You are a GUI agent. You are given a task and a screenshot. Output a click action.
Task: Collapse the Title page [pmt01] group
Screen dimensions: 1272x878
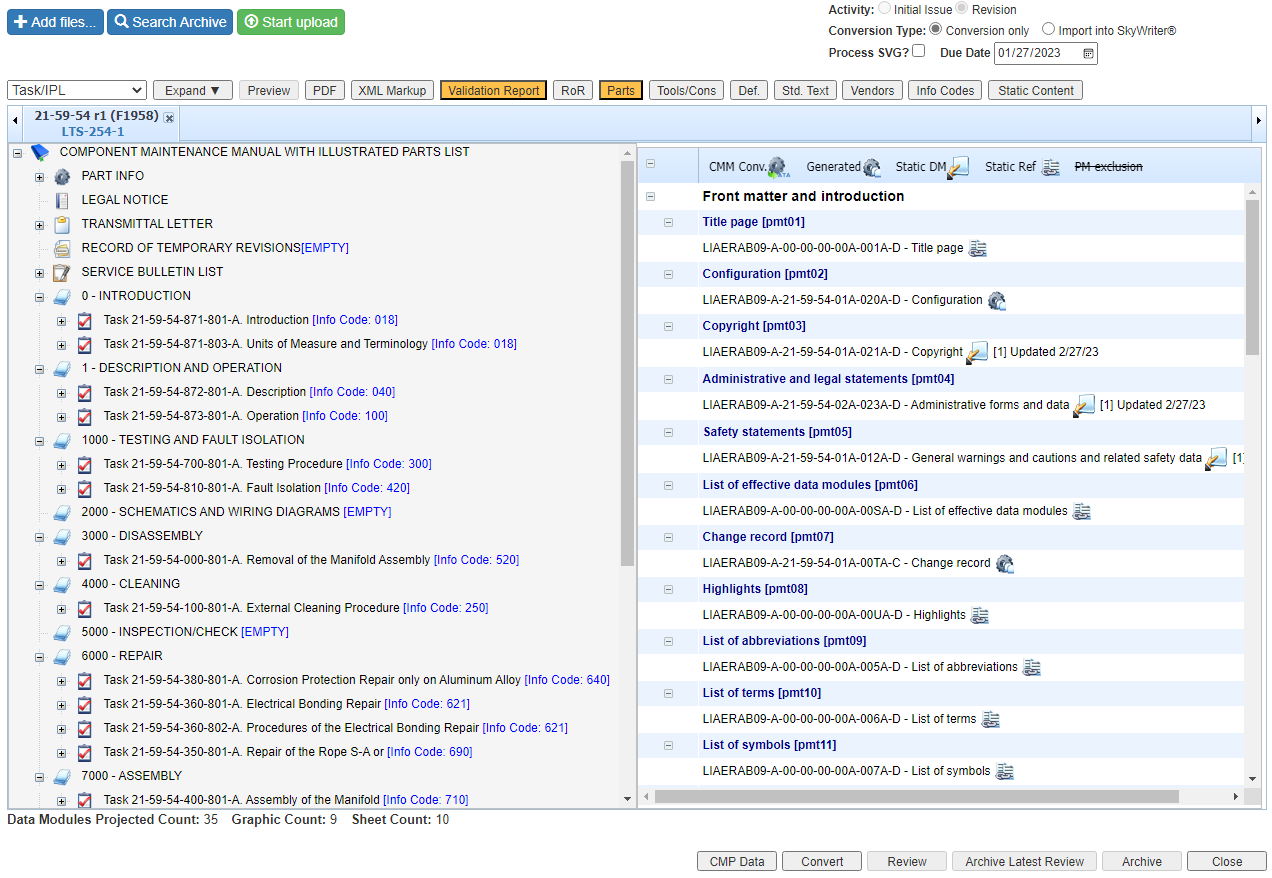point(668,222)
